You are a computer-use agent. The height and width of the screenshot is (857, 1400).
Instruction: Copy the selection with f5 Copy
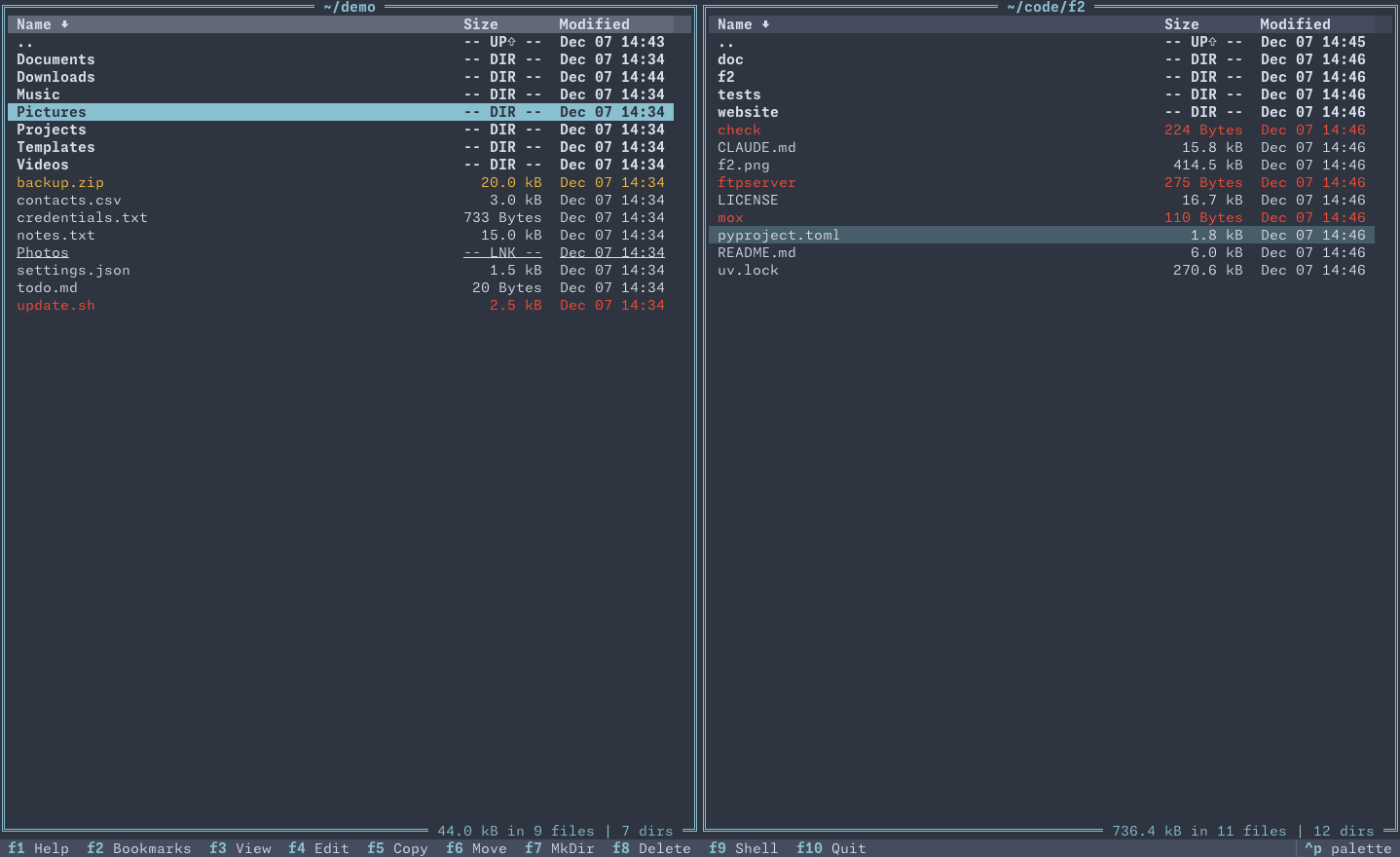tap(396, 848)
